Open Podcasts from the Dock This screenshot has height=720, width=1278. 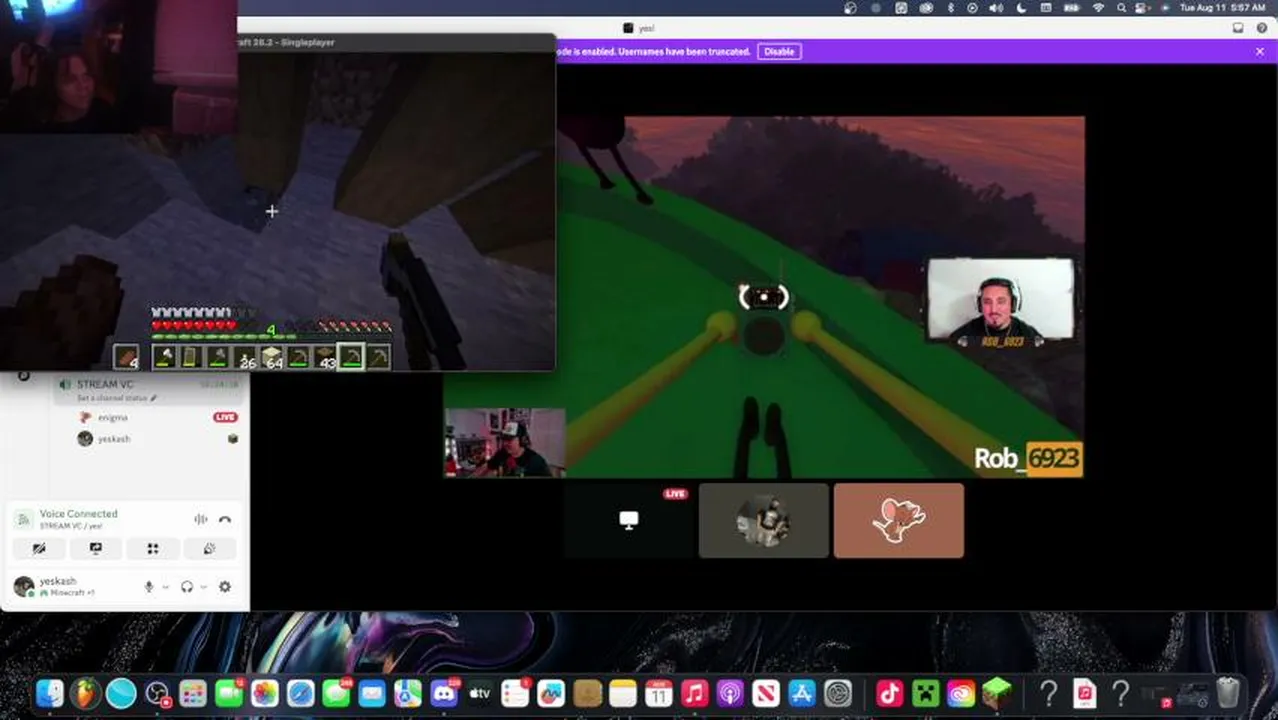[x=730, y=693]
